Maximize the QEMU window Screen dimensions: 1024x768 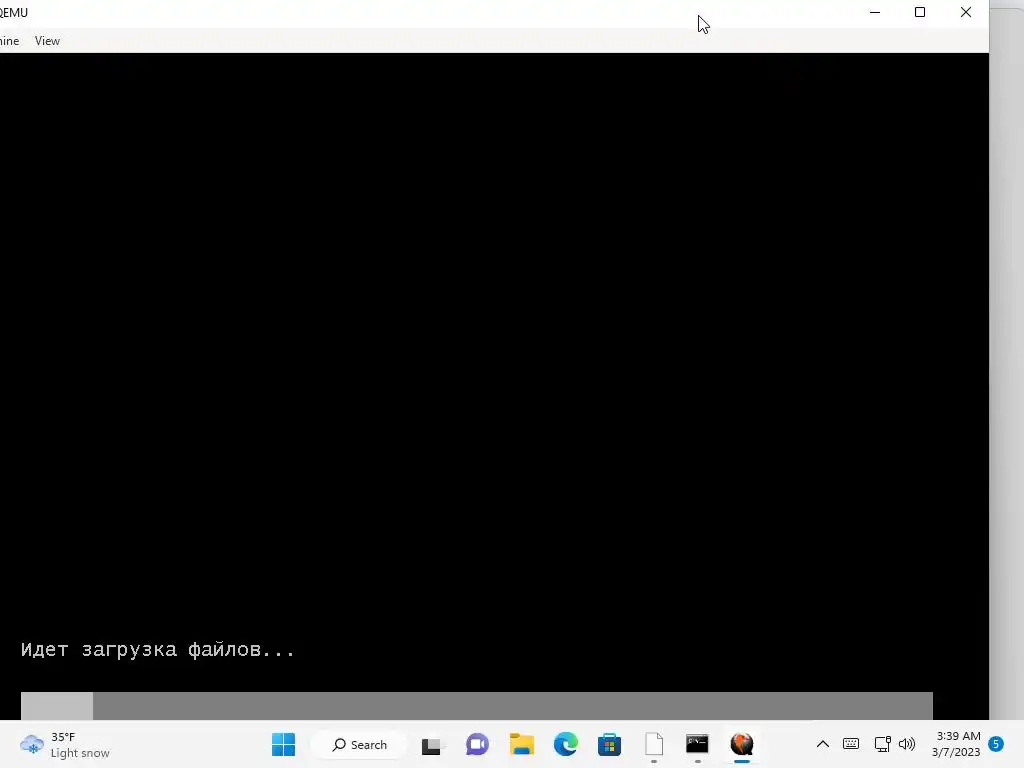click(920, 12)
